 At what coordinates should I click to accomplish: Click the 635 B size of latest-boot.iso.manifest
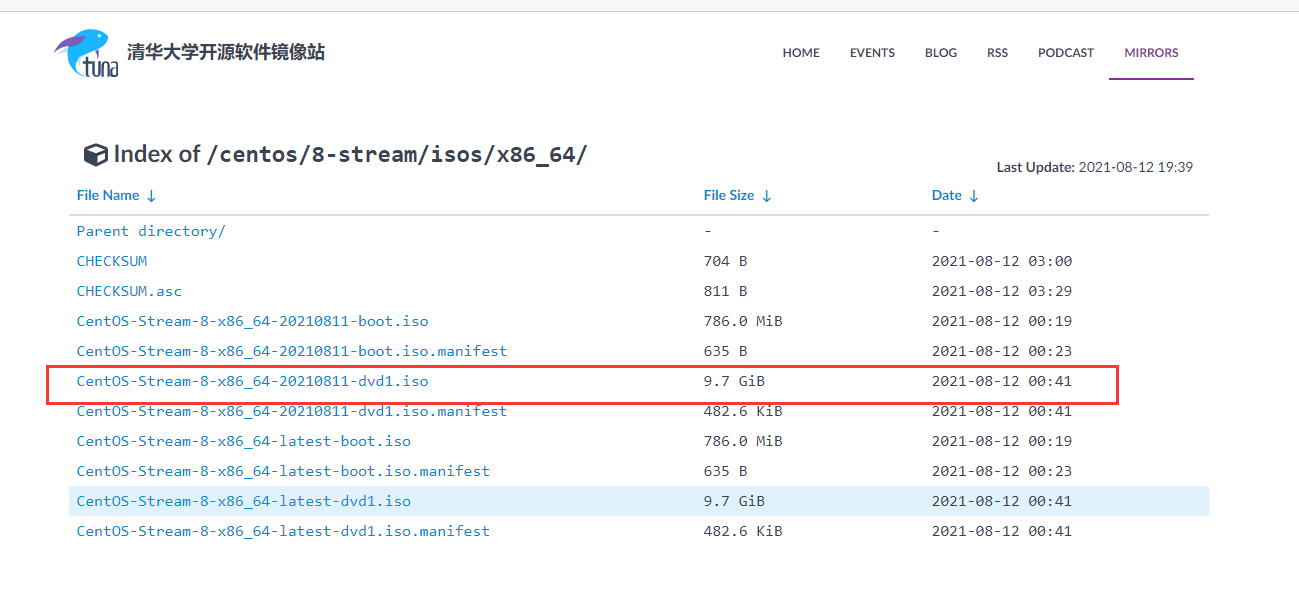pyautogui.click(x=725, y=471)
